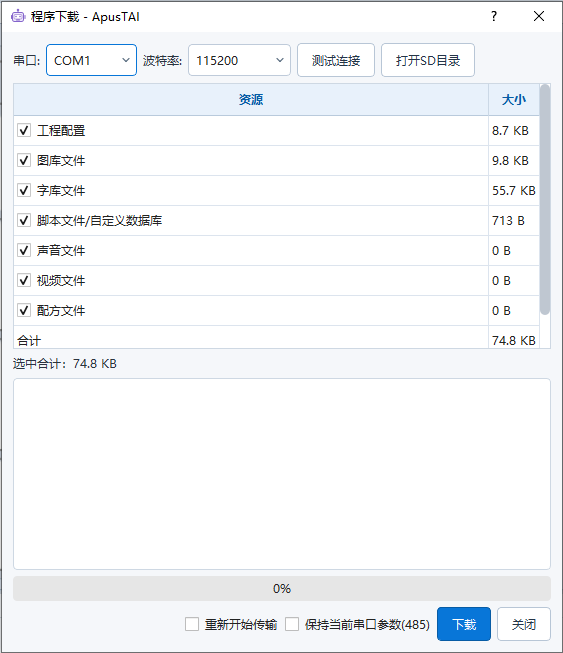This screenshot has width=563, height=653.
Task: Click the 大小 column header
Action: pos(513,100)
